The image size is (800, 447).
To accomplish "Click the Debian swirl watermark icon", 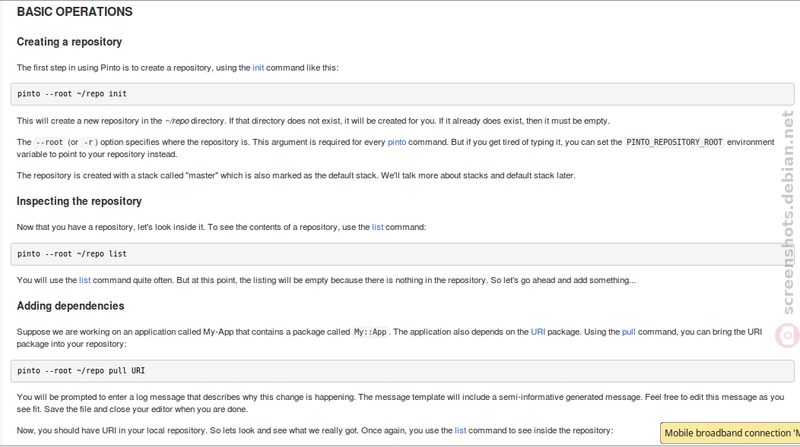I will pos(788,336).
